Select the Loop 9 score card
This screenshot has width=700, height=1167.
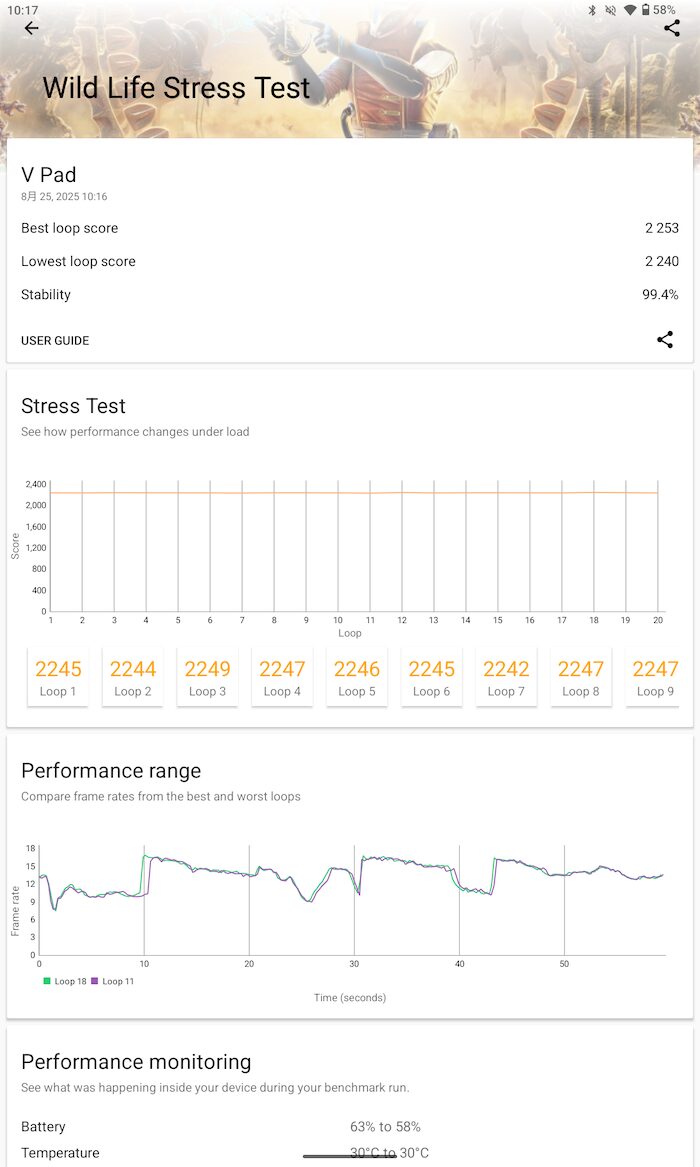[x=653, y=677]
